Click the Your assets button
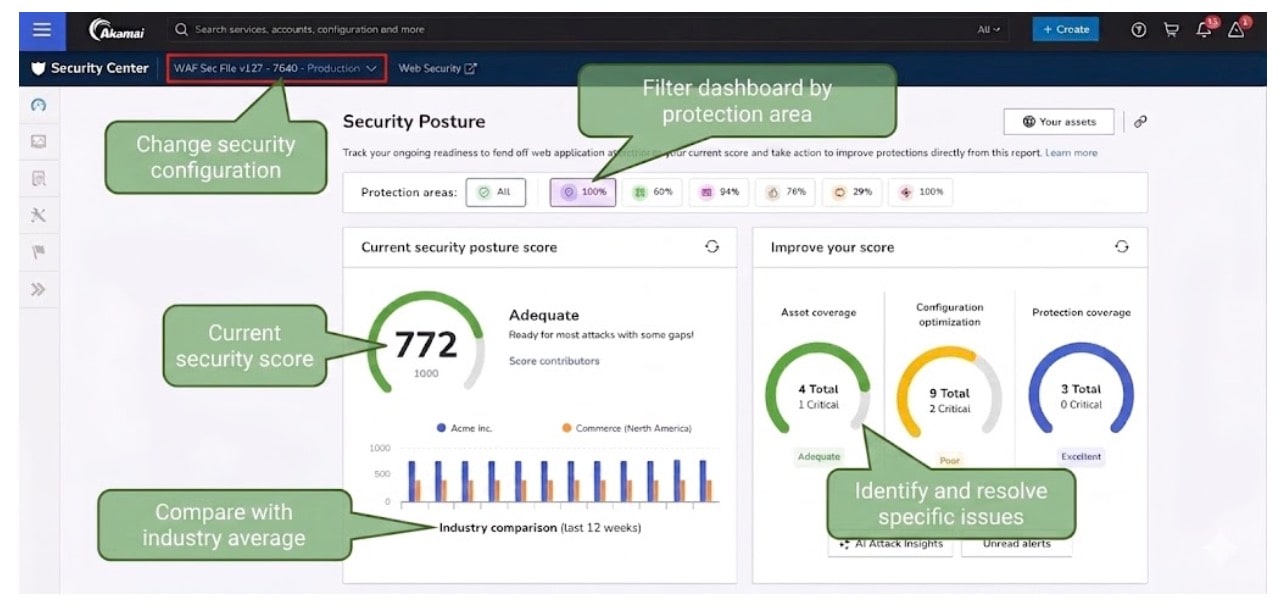Screen dimensions: 1286x606 pos(1059,122)
